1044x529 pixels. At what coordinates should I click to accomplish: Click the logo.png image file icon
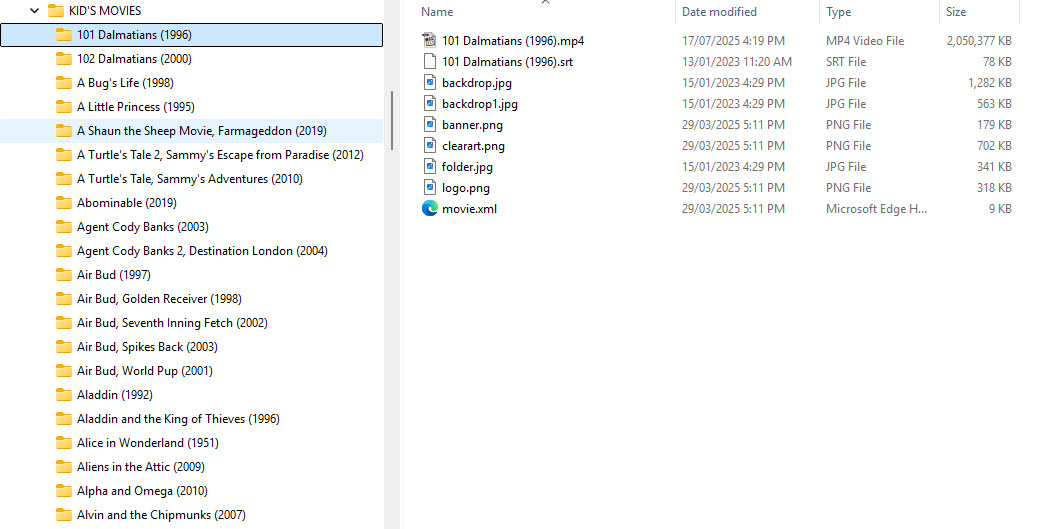pos(429,188)
